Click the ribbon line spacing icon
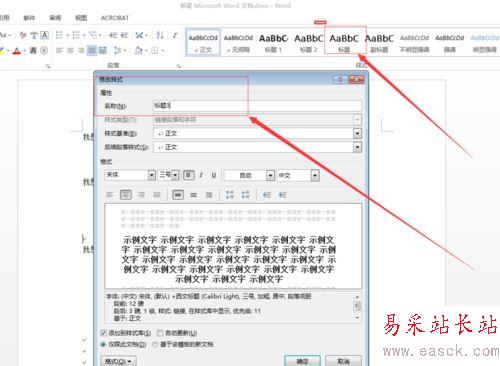The image size is (500, 366). pos(118,50)
